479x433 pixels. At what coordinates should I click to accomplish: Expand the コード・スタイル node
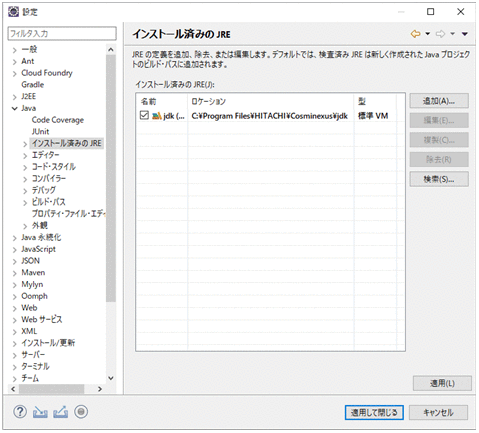(25, 167)
